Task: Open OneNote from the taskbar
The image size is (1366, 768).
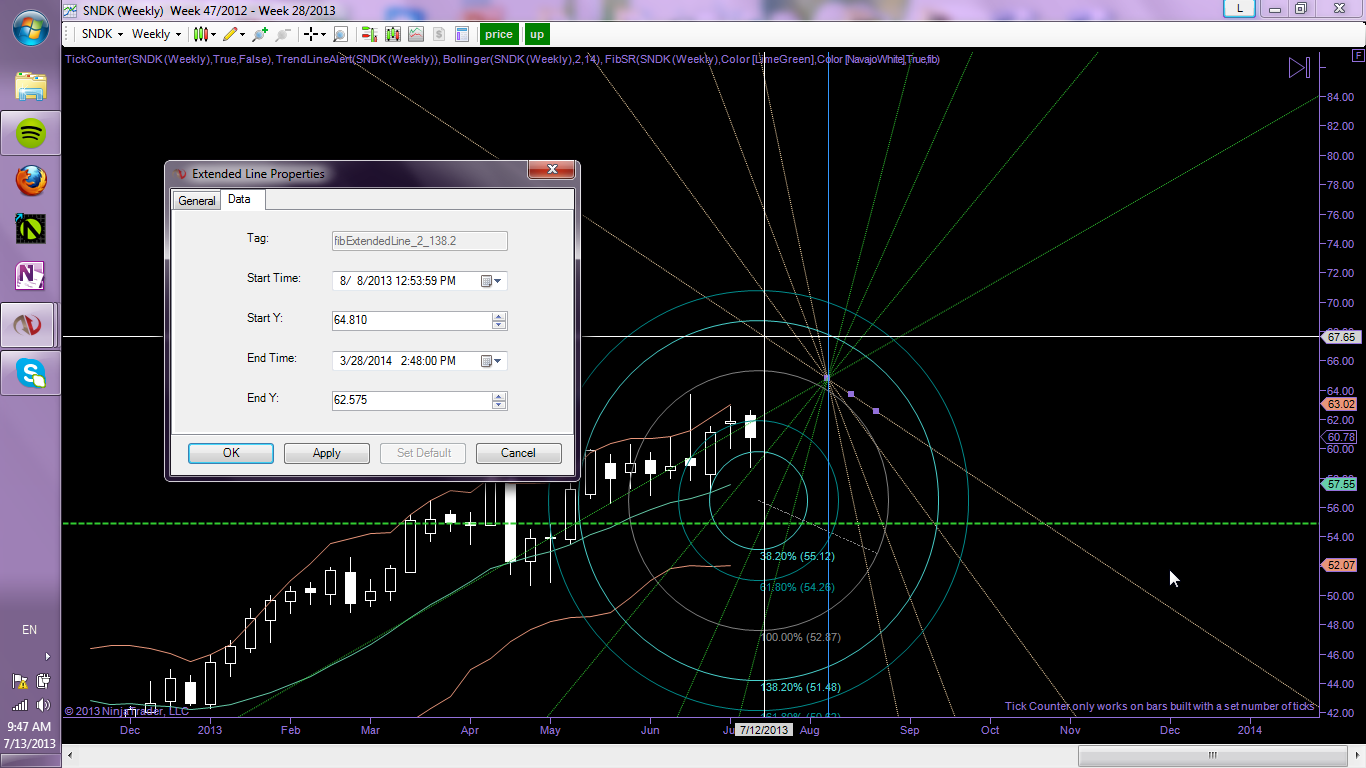Action: click(30, 276)
